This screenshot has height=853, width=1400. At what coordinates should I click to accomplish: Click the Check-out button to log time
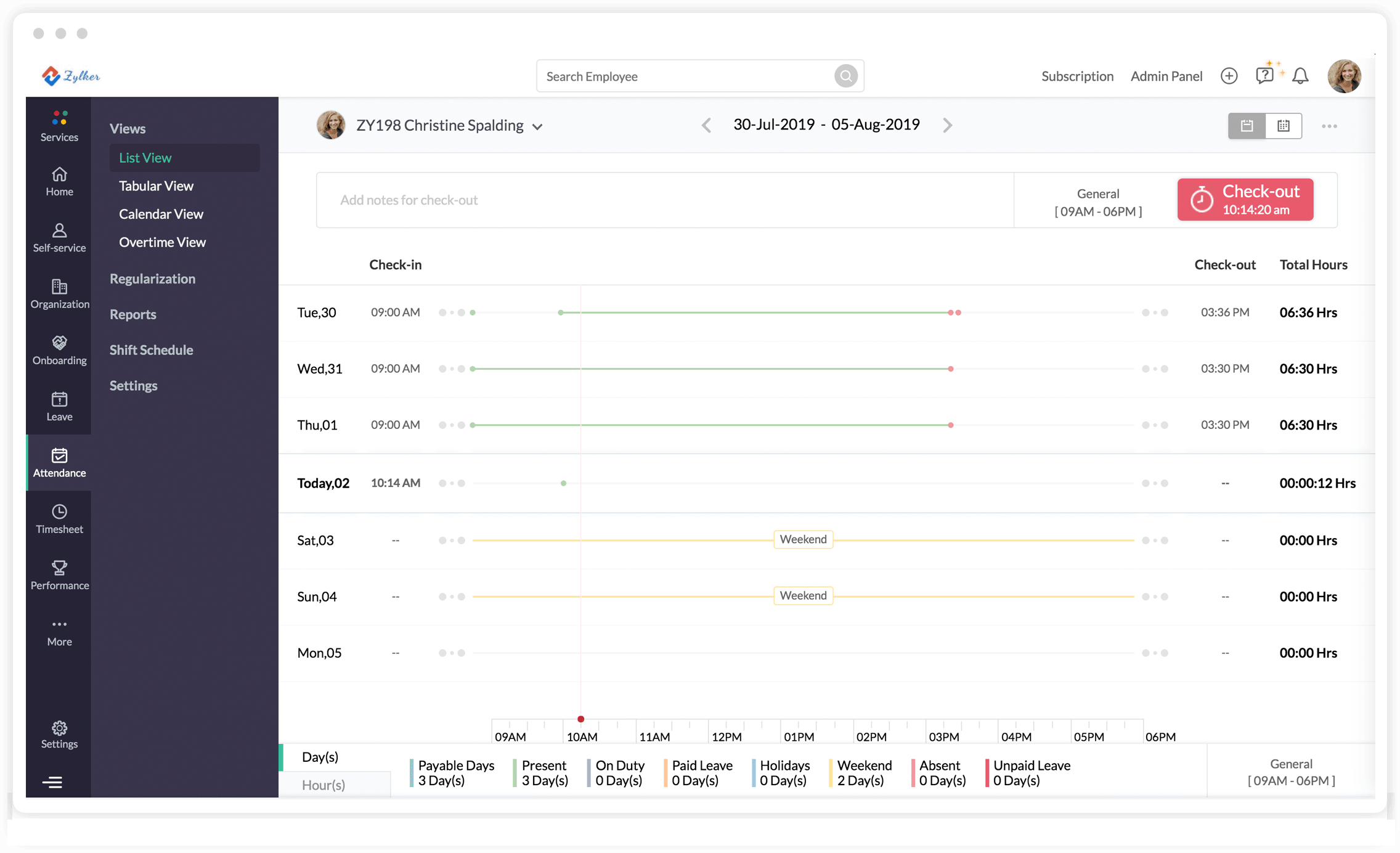tap(1246, 199)
